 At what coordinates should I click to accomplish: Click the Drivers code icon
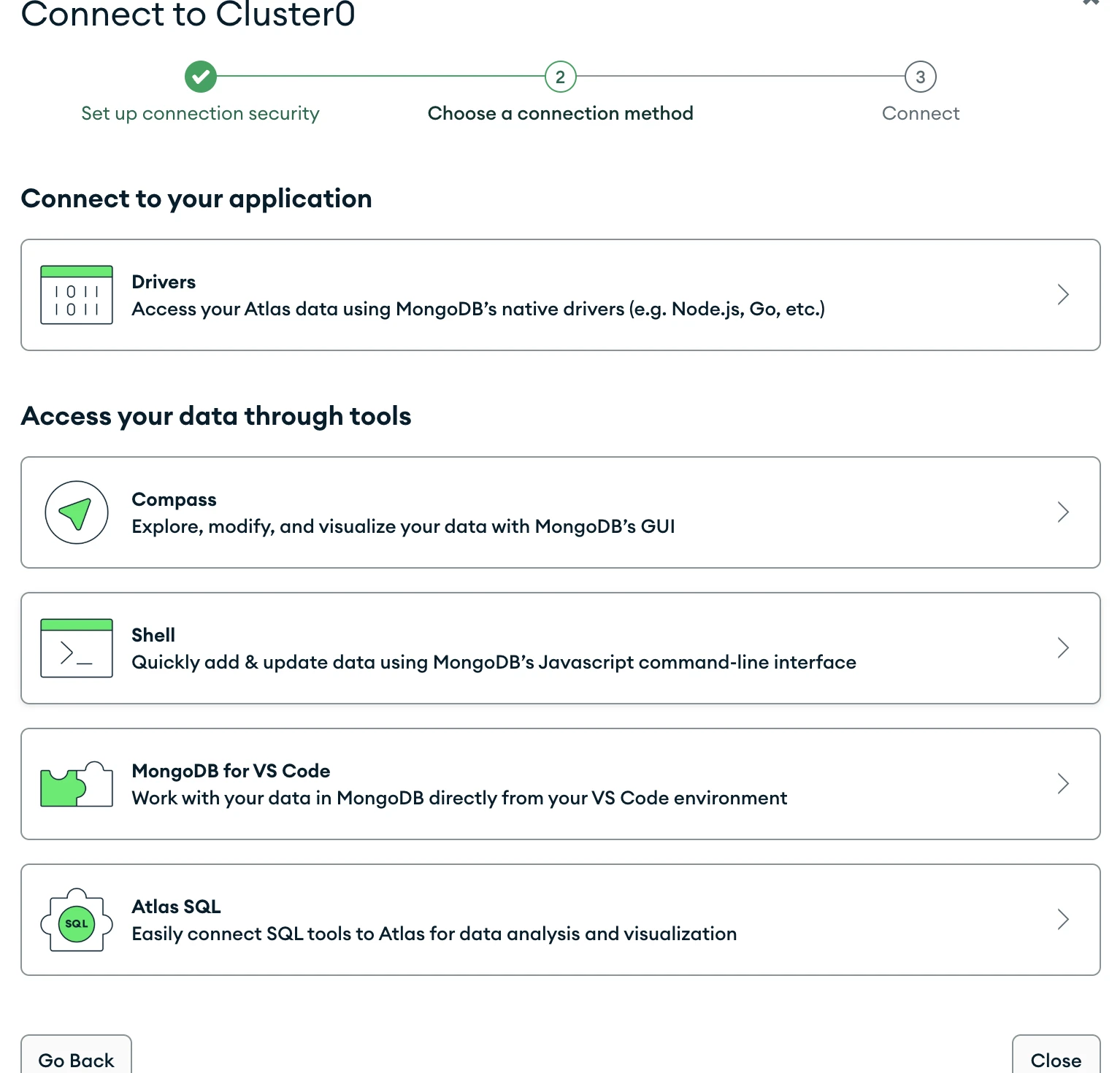pos(76,294)
